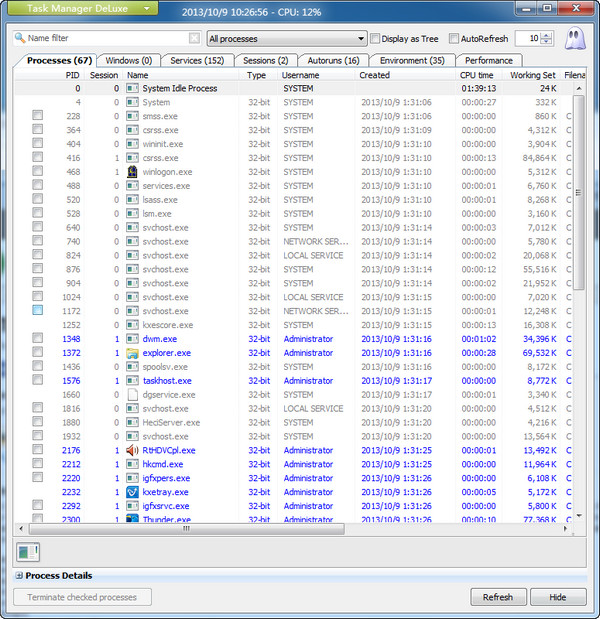This screenshot has height=619, width=600.
Task: Expand the Process Details section
Action: 19,576
